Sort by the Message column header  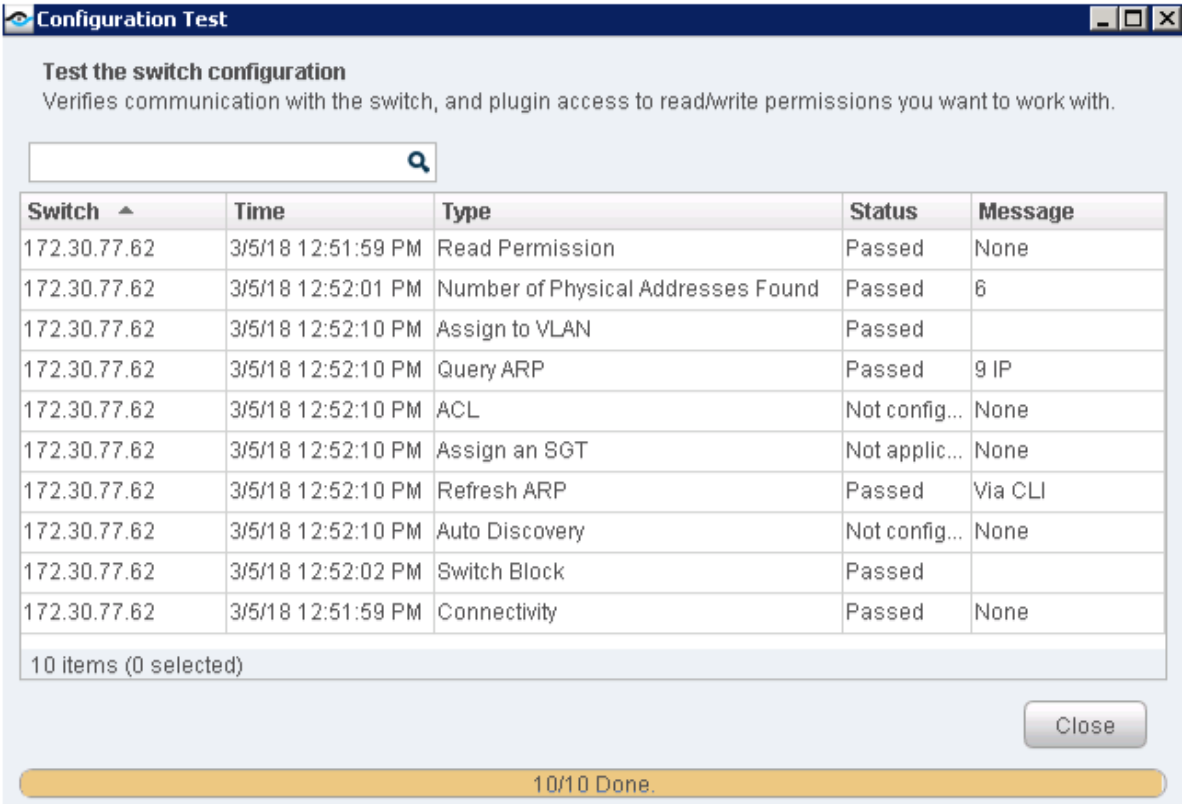[1026, 212]
